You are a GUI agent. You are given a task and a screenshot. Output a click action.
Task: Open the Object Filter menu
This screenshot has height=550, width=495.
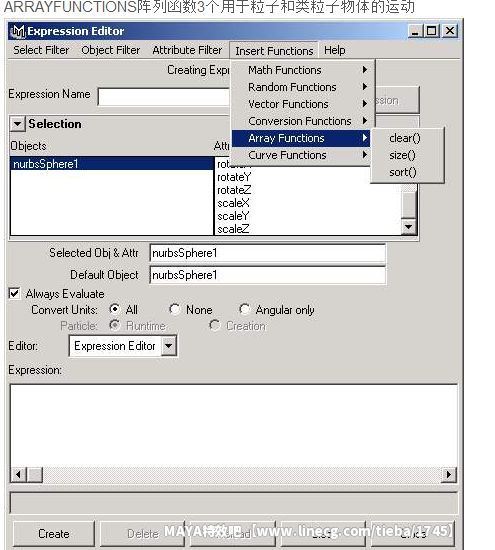coord(111,50)
